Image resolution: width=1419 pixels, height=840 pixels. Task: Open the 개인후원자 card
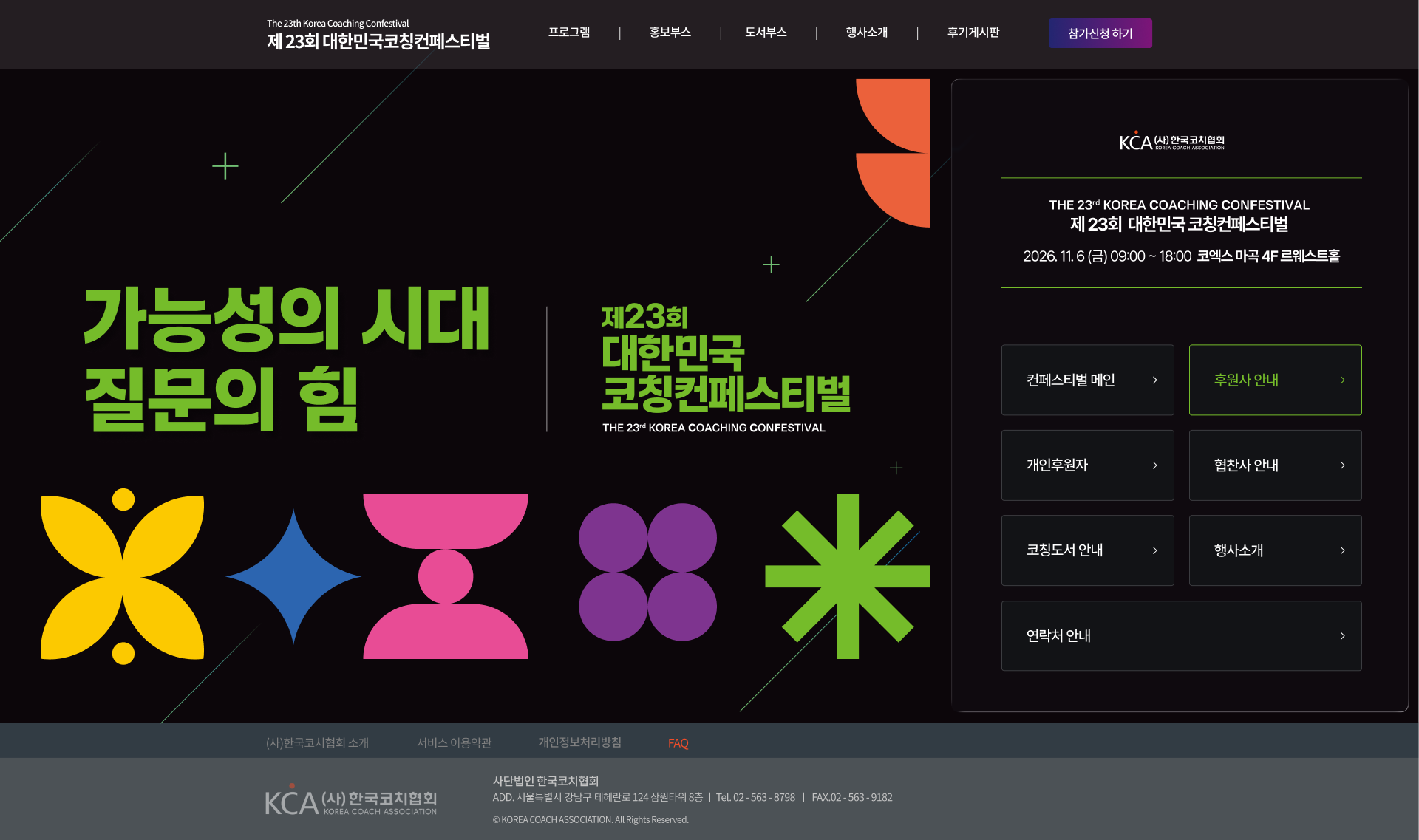coord(1087,465)
